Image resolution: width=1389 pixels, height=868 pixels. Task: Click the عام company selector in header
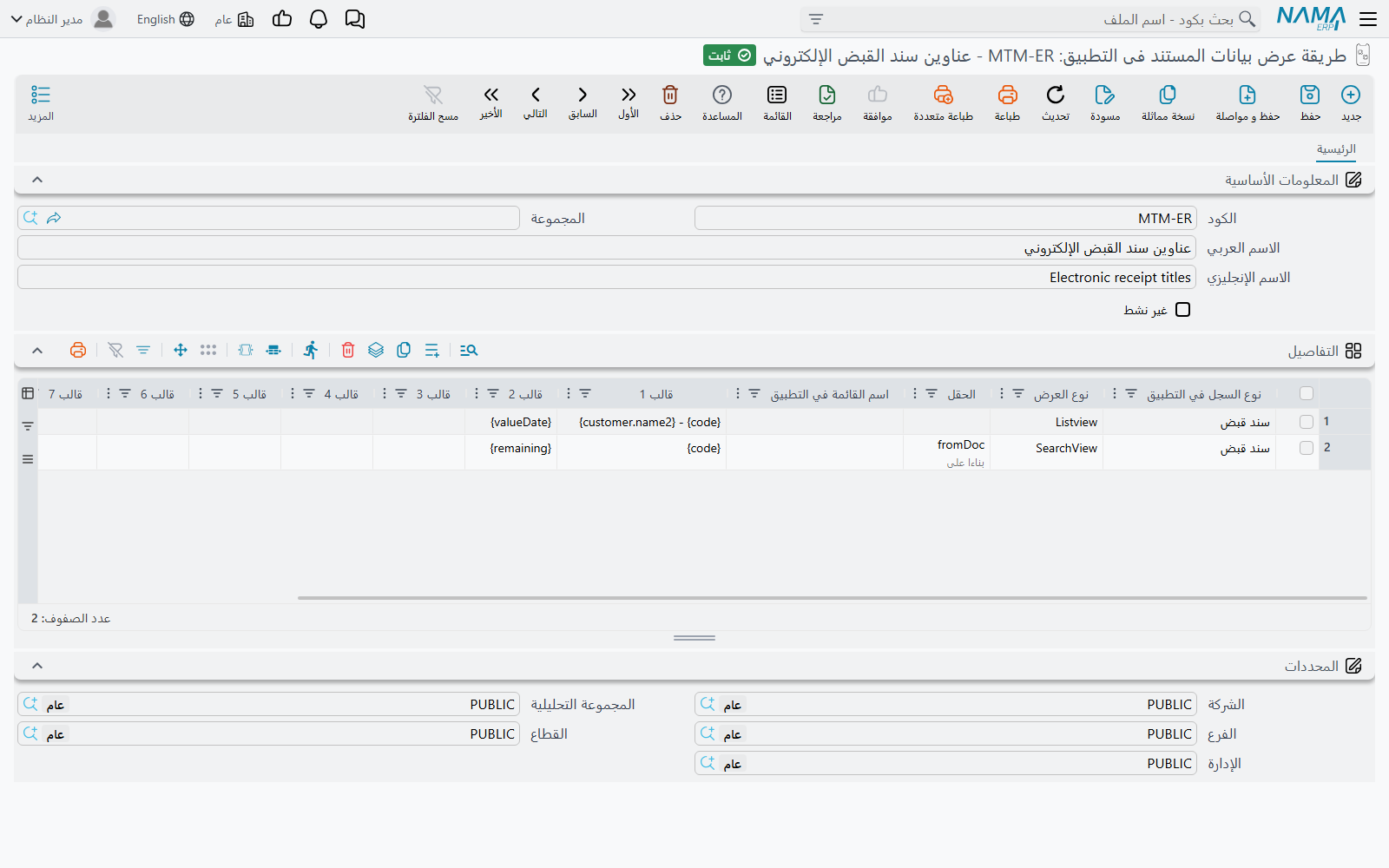234,19
